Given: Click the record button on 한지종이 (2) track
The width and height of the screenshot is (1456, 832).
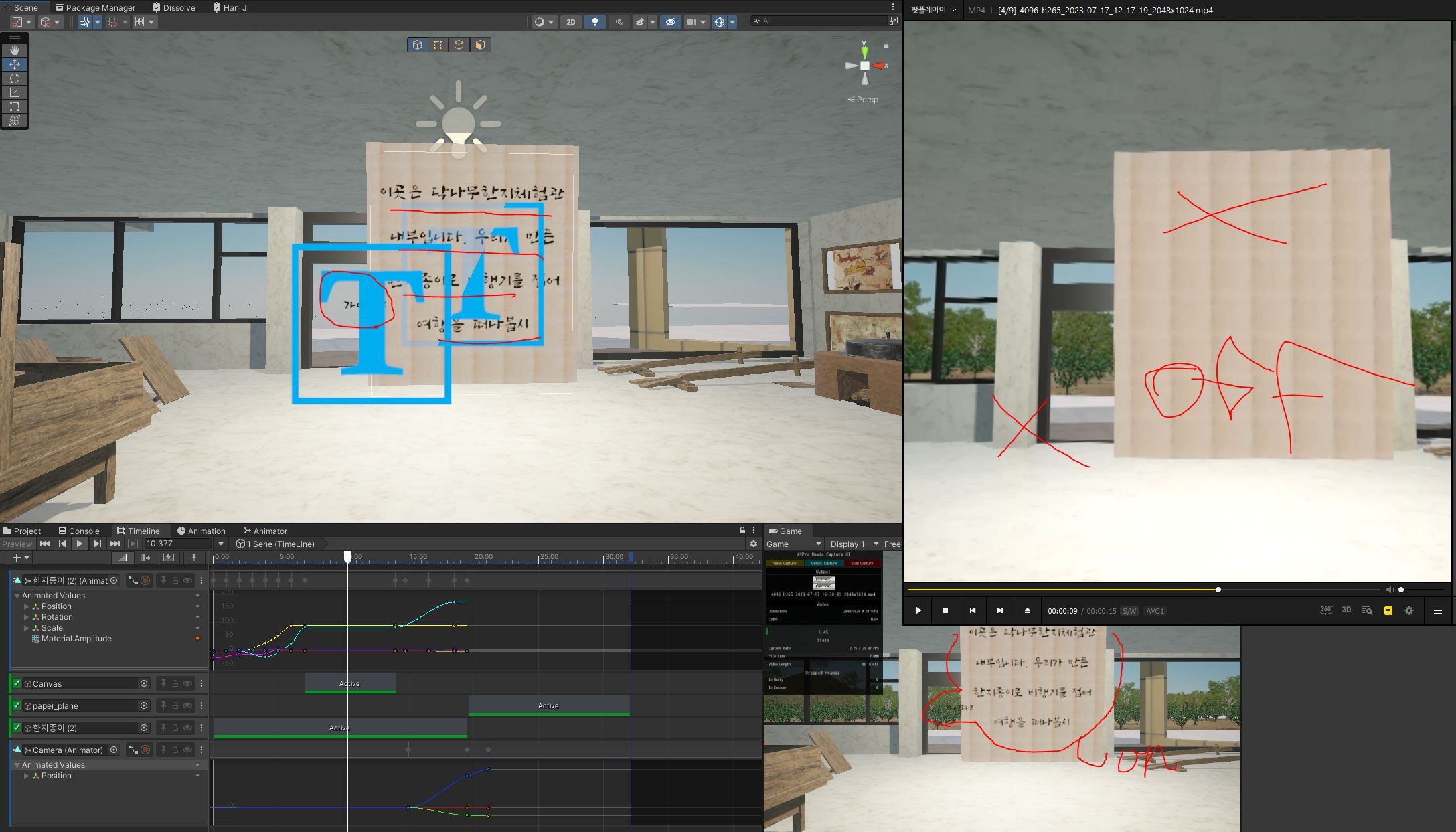Looking at the screenshot, I should pyautogui.click(x=147, y=580).
